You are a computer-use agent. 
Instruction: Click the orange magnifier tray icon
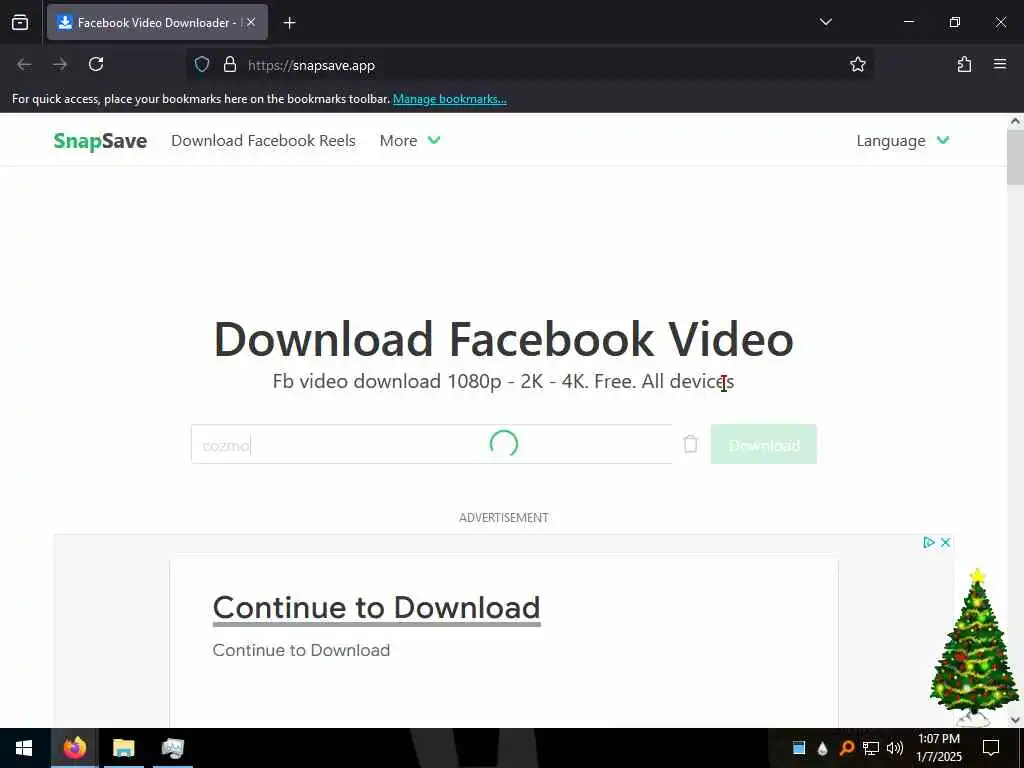(846, 748)
